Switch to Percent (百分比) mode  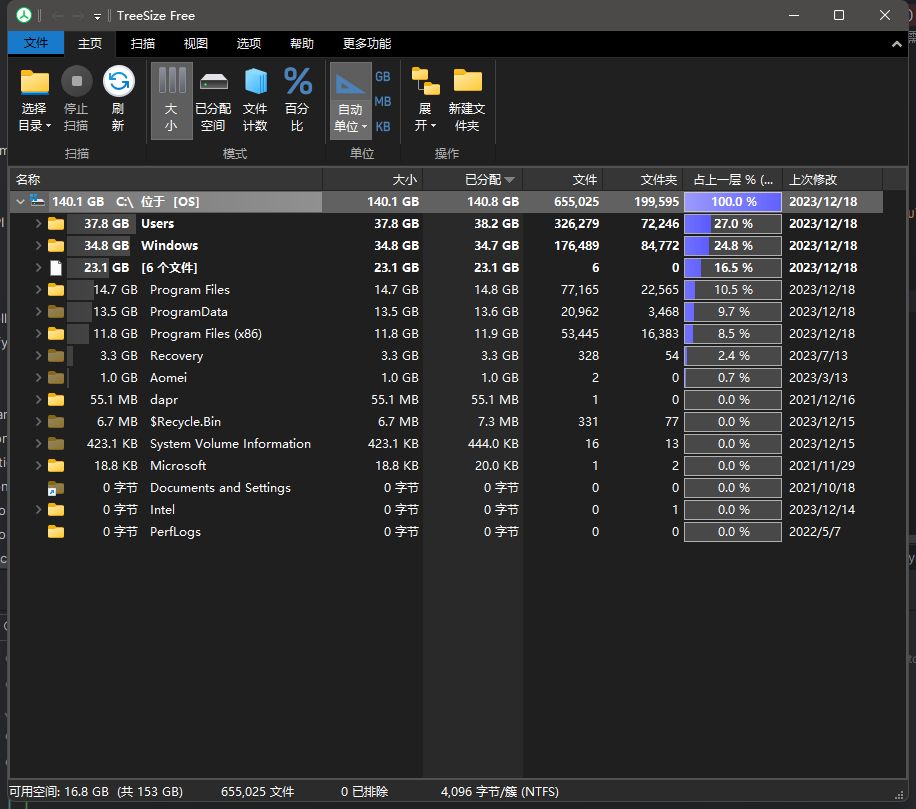(x=297, y=100)
